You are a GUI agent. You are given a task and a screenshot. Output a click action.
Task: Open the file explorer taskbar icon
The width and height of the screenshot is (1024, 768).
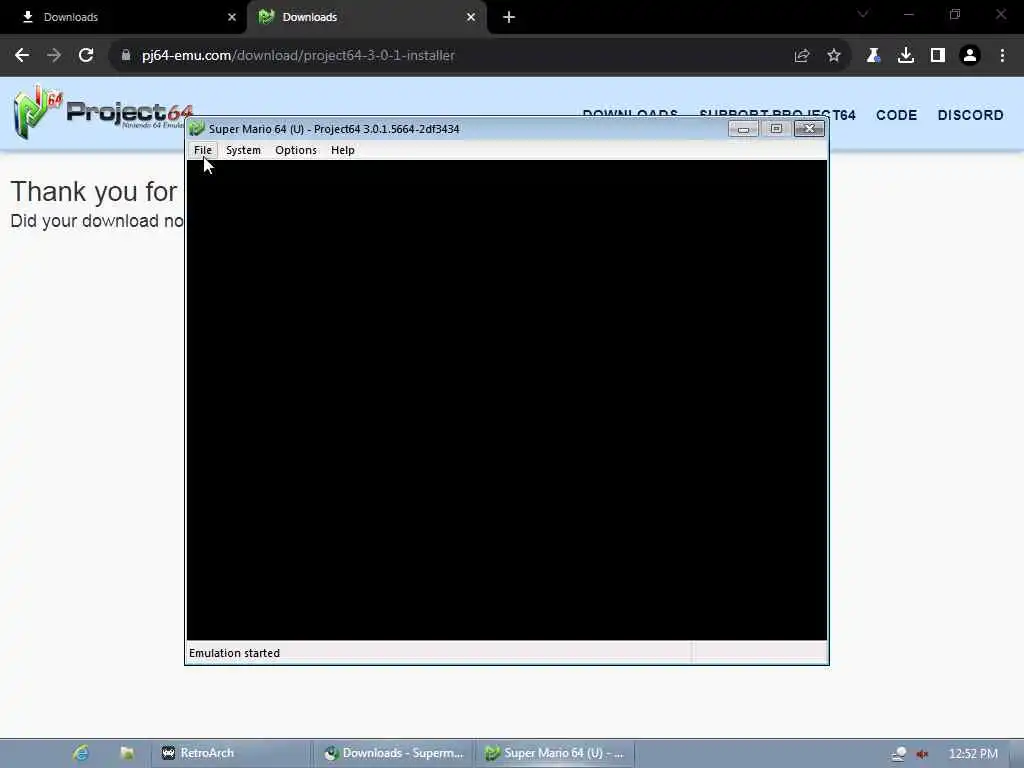click(x=127, y=753)
